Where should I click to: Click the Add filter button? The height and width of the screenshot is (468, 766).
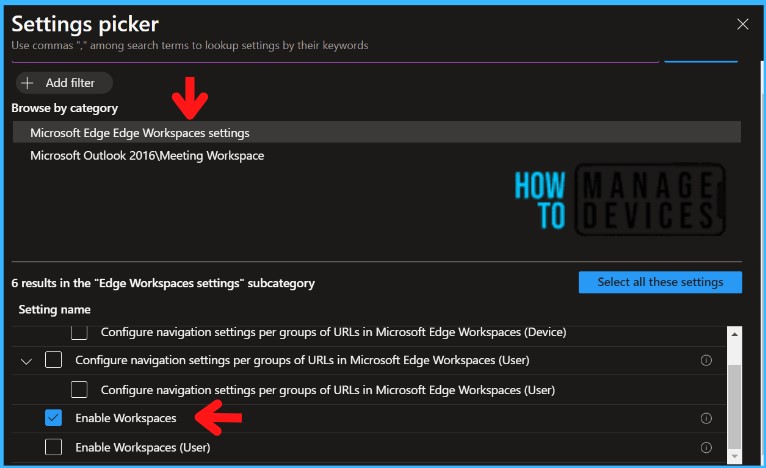coord(64,83)
